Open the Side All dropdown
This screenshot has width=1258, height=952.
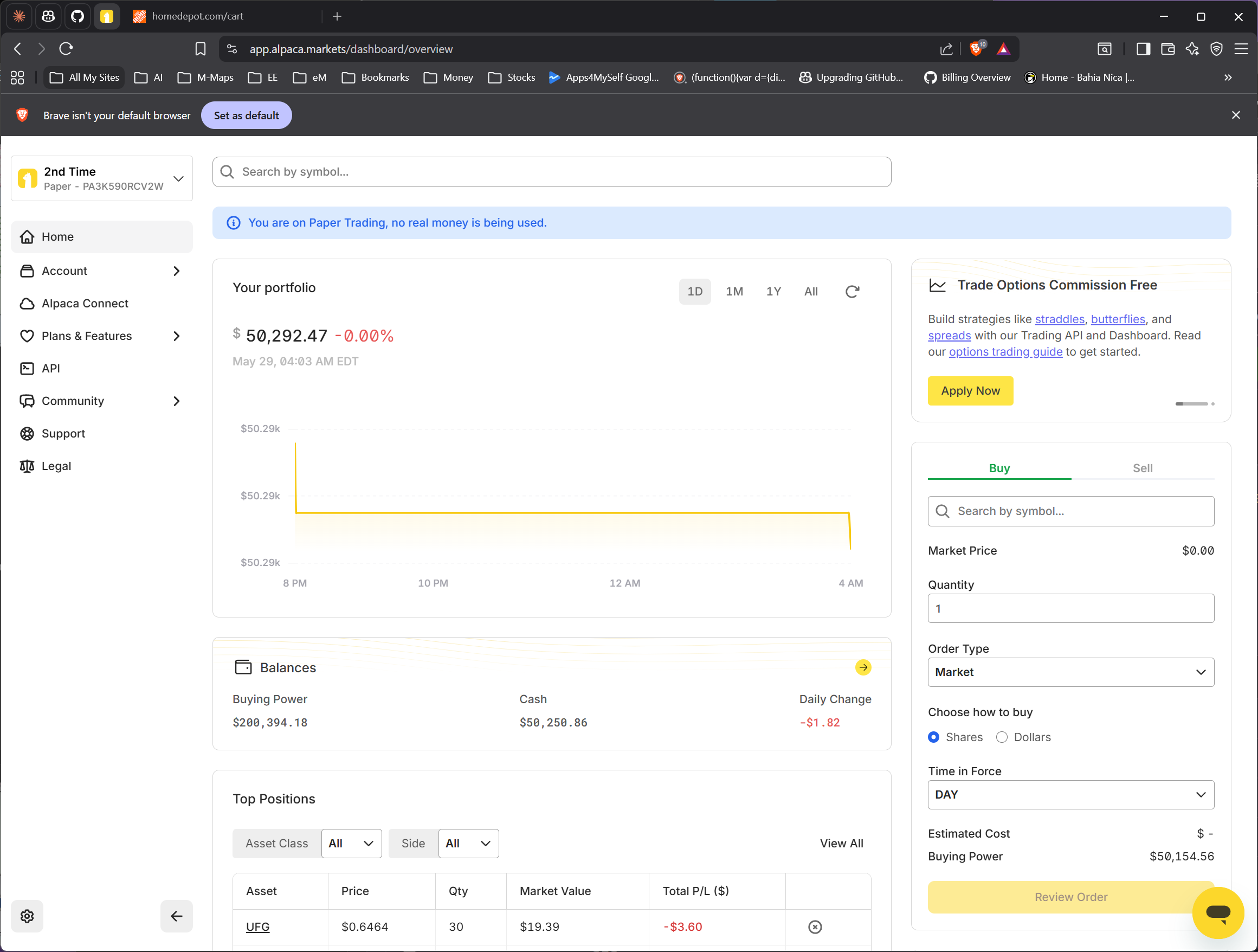pos(468,844)
